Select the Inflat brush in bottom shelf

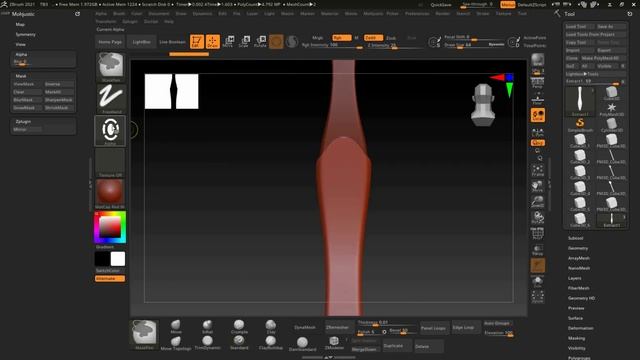(x=207, y=327)
